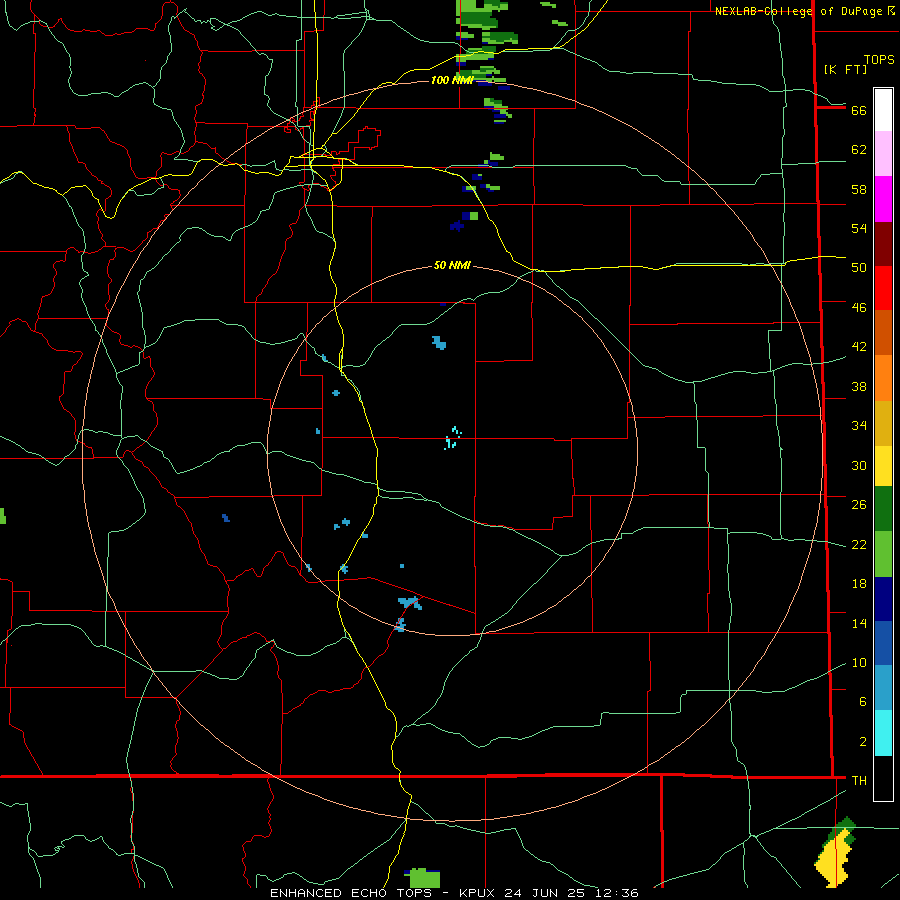The width and height of the screenshot is (900, 900).
Task: Pick the navy blue legend color band
Action: click(x=883, y=599)
